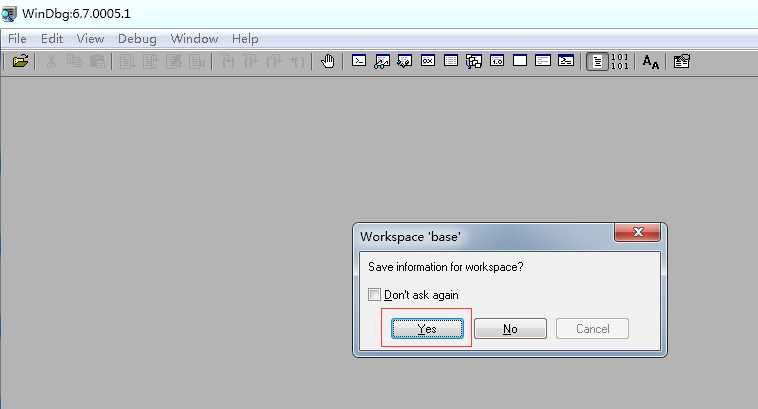Expand the File menu
Screen dimensions: 758x409
click(x=17, y=39)
